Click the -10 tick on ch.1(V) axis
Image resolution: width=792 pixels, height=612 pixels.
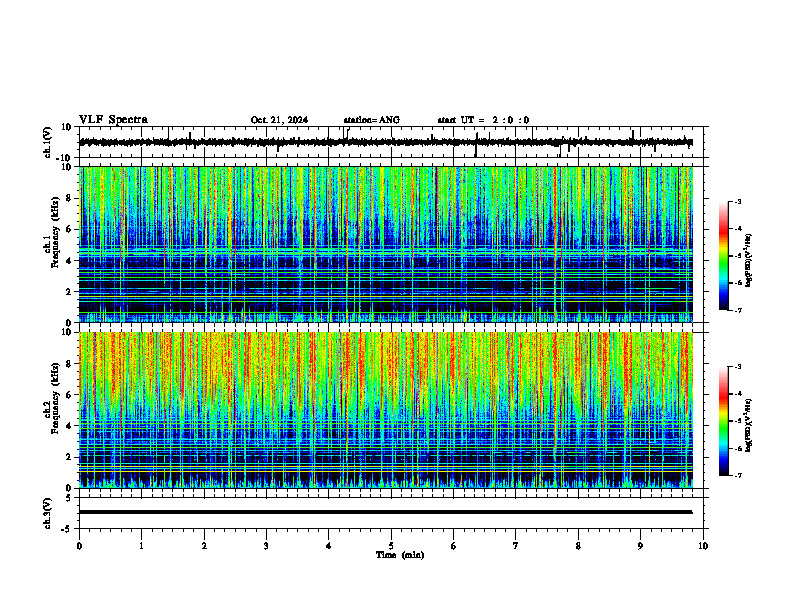[65, 158]
